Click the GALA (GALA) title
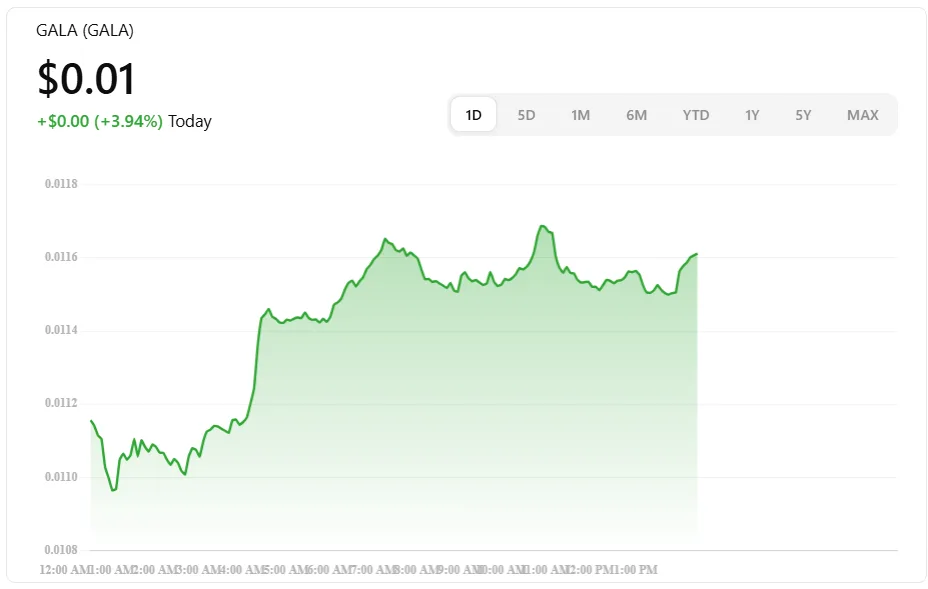Screen dimensions: 928x589 85,30
